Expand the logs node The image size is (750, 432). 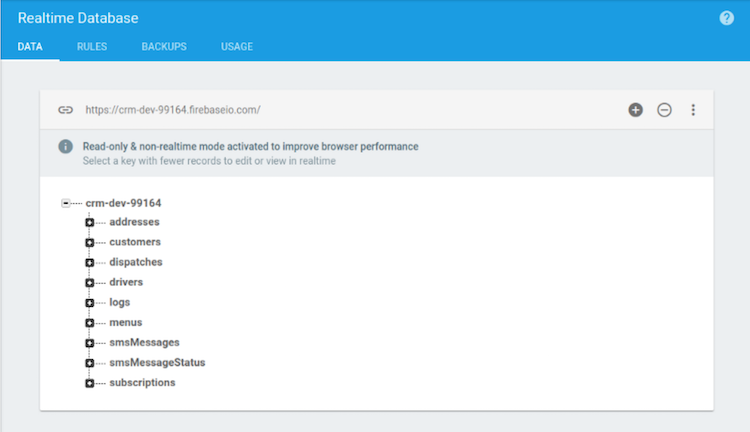coord(89,303)
